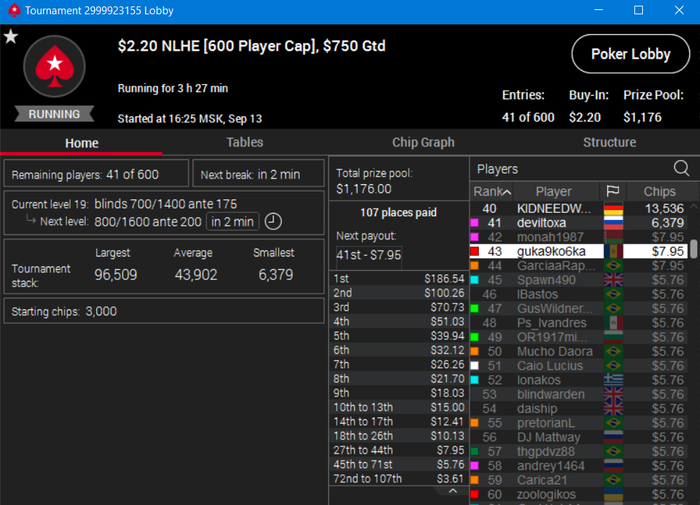Click the level clock icon

pyautogui.click(x=273, y=221)
